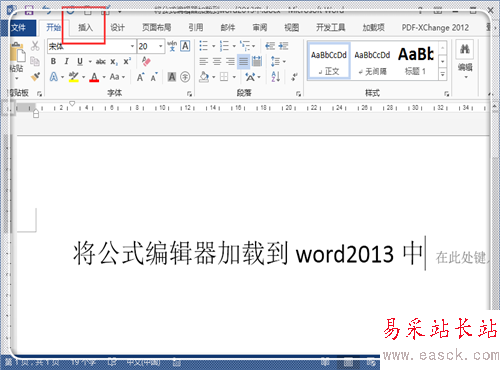Align text left
This screenshot has height=370, width=500.
(204, 62)
